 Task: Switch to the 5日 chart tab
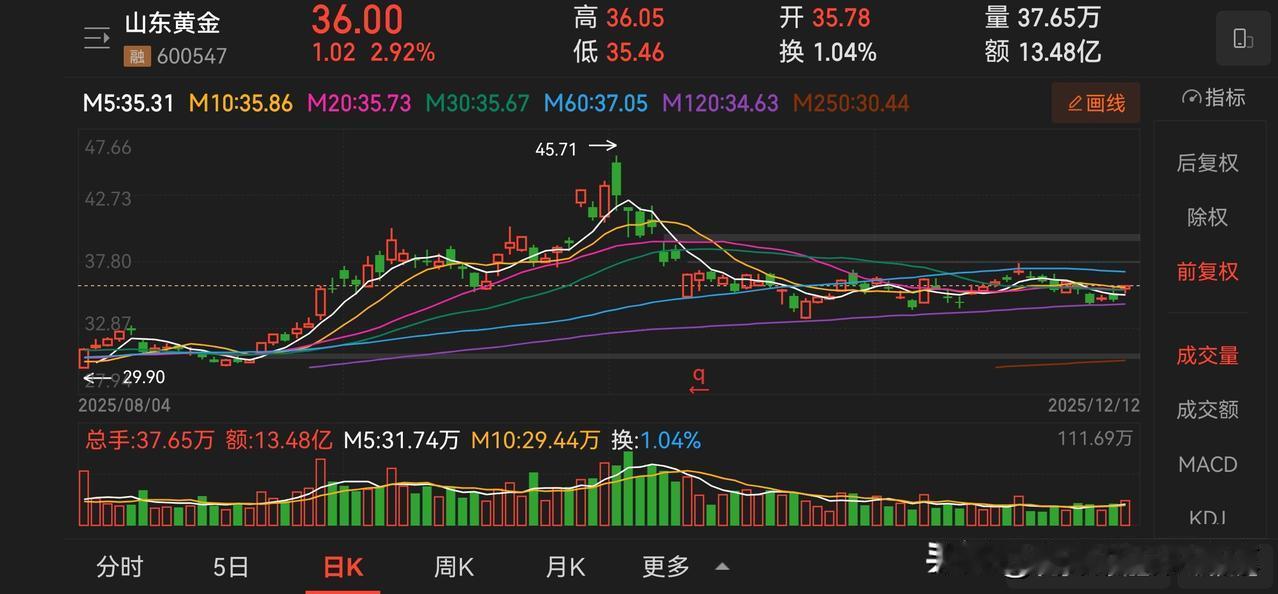point(231,567)
